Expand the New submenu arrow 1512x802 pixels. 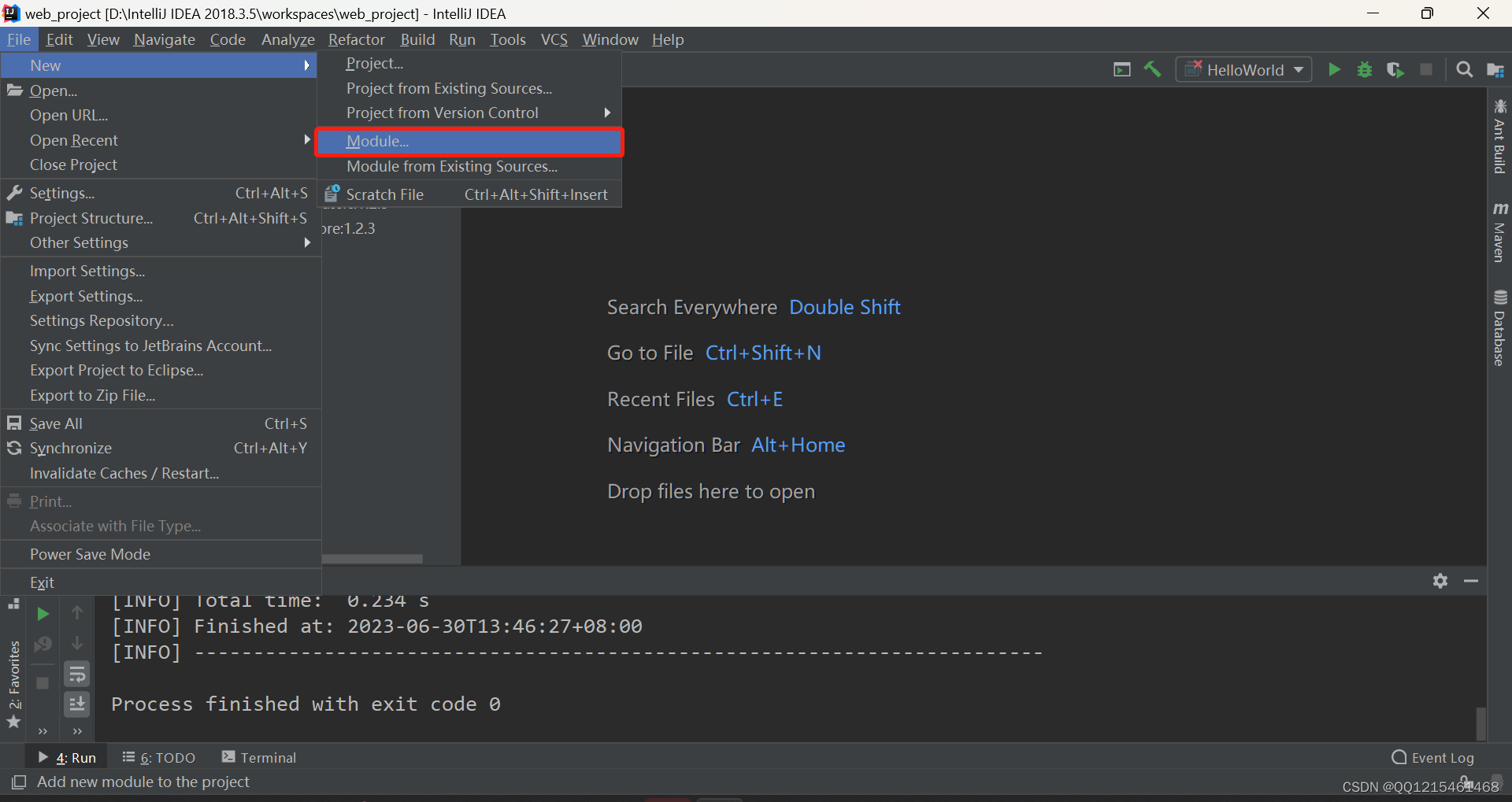coord(307,65)
